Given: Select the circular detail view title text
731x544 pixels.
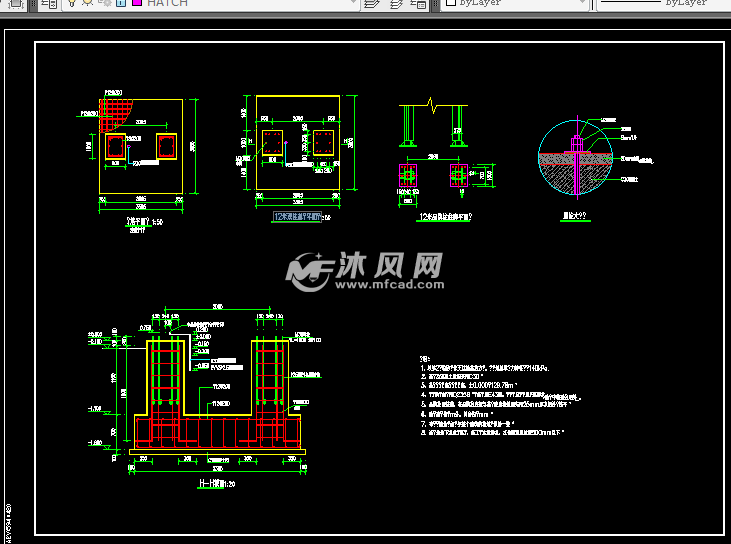Looking at the screenshot, I should [575, 216].
